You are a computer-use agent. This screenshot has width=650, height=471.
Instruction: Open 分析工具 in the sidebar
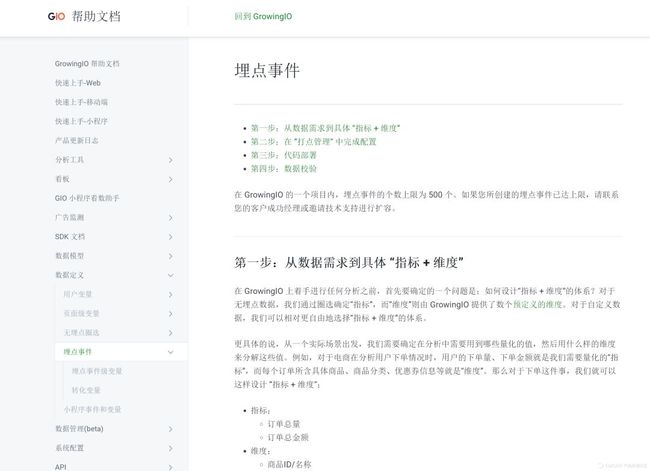70,160
